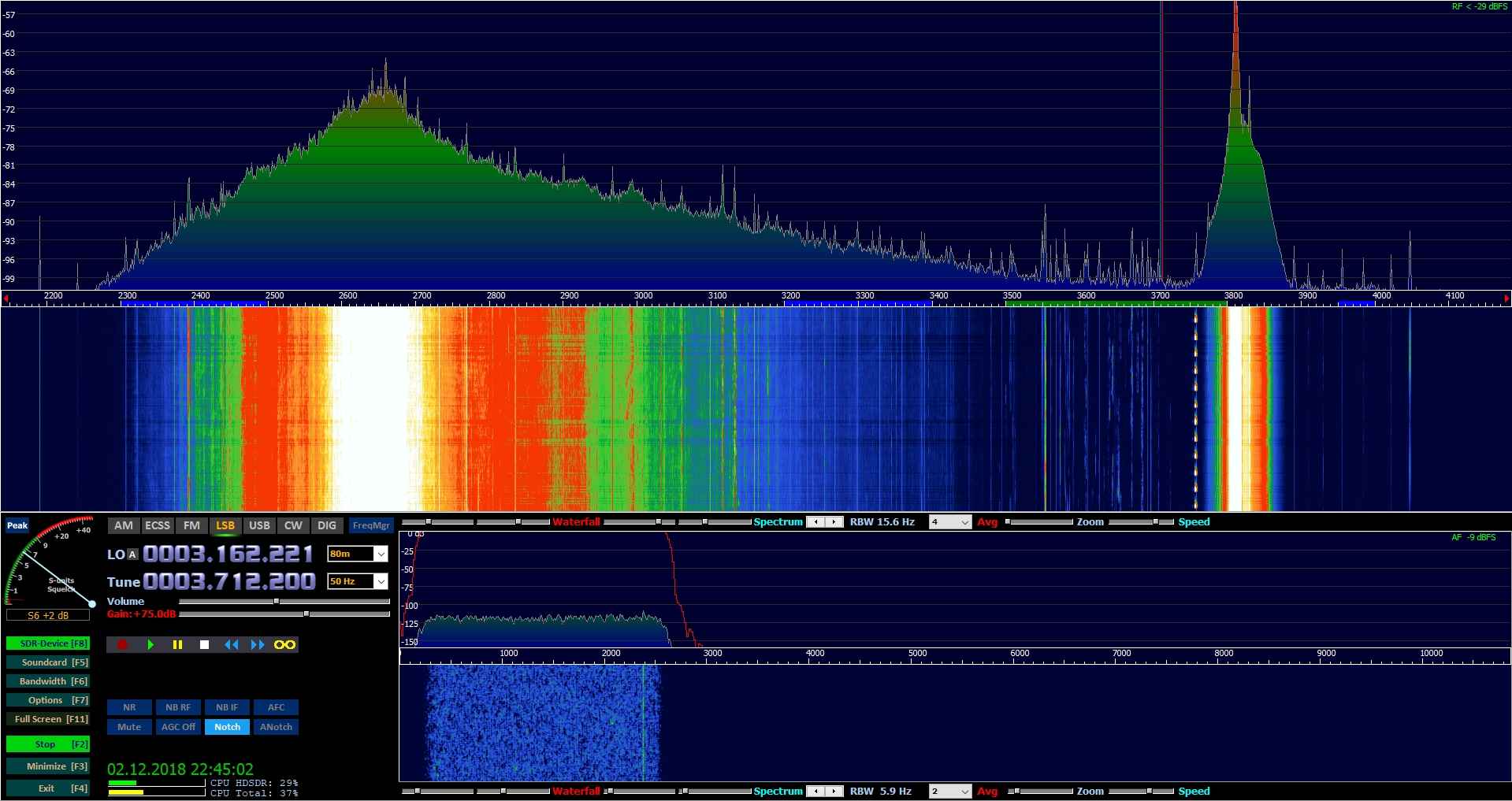Fast-forward playback with the double-right arrows
This screenshot has width=1512, height=801.
[x=258, y=644]
